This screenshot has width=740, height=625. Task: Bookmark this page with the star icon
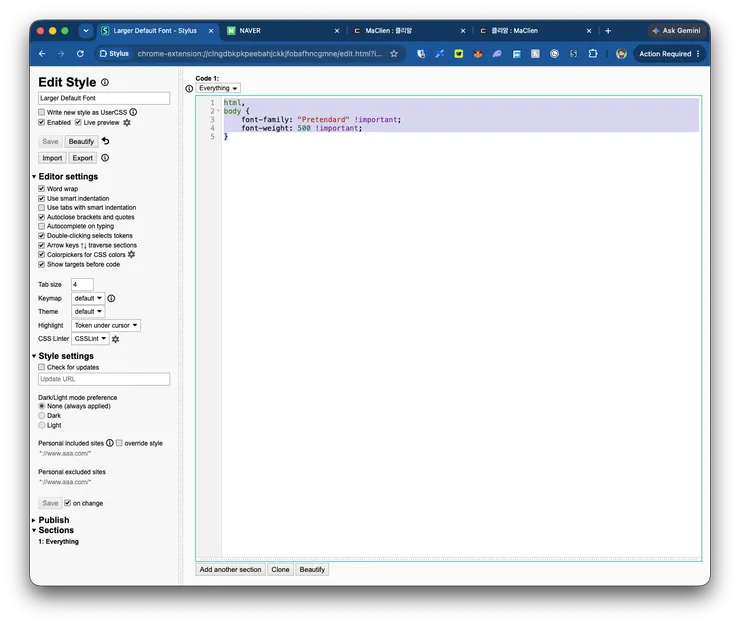pyautogui.click(x=394, y=54)
